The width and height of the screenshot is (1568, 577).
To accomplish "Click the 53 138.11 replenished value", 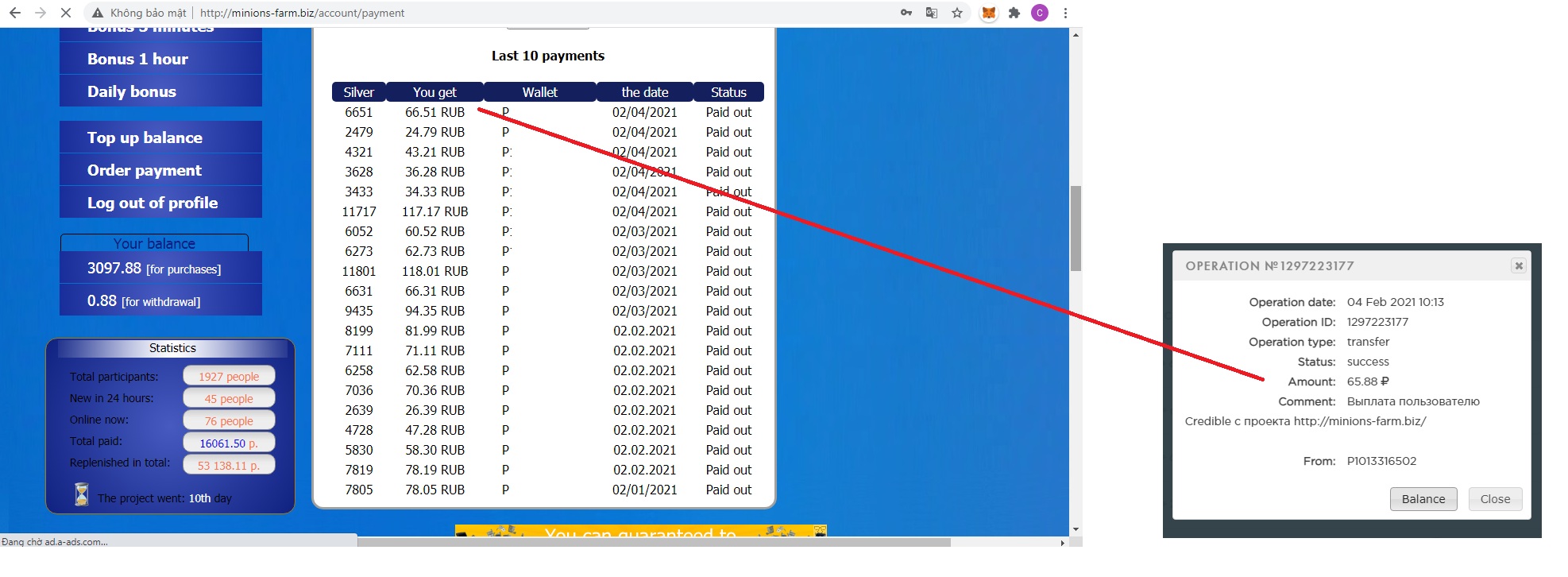I will point(229,465).
